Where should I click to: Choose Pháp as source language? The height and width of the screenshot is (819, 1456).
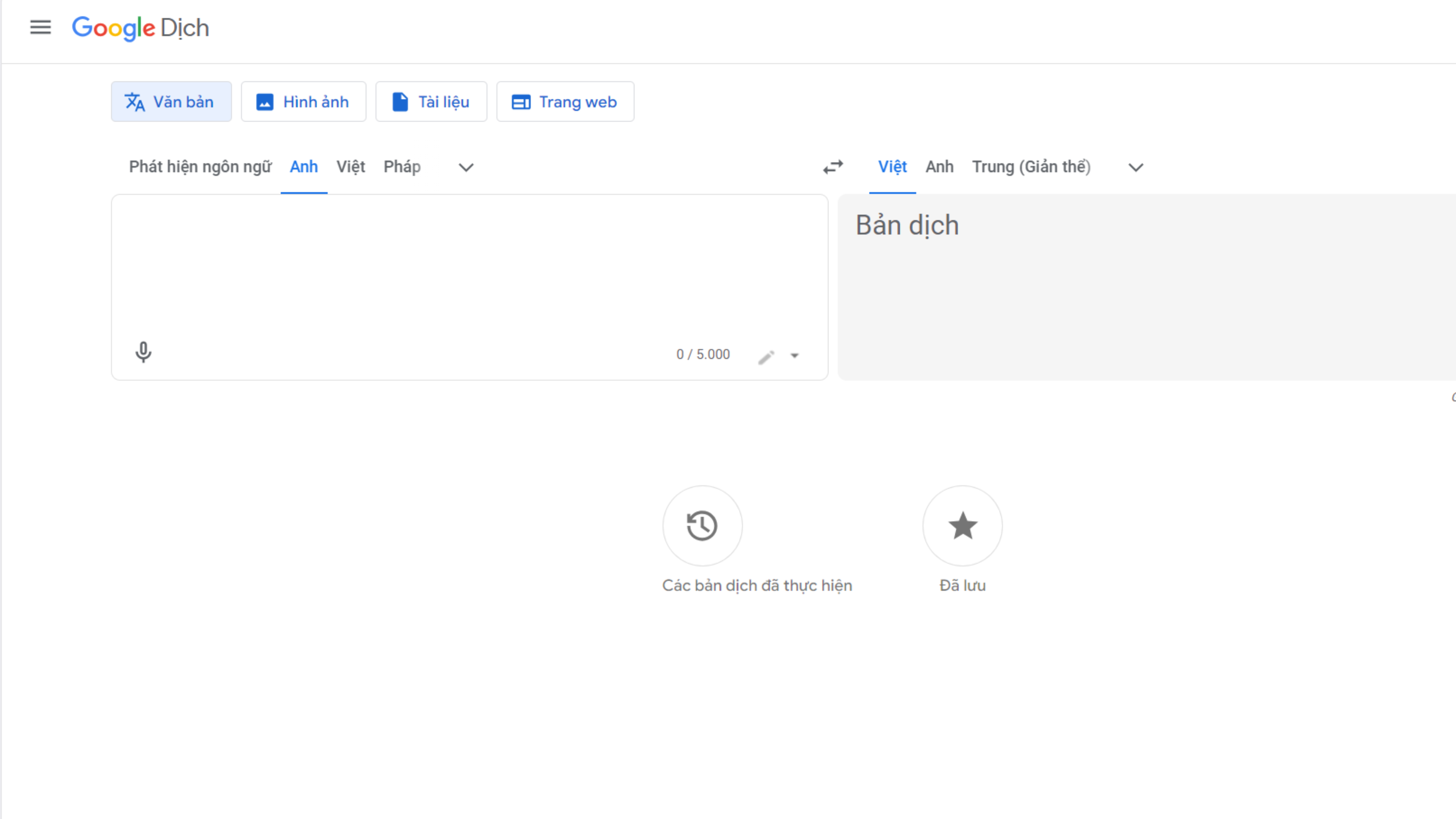[x=402, y=167]
